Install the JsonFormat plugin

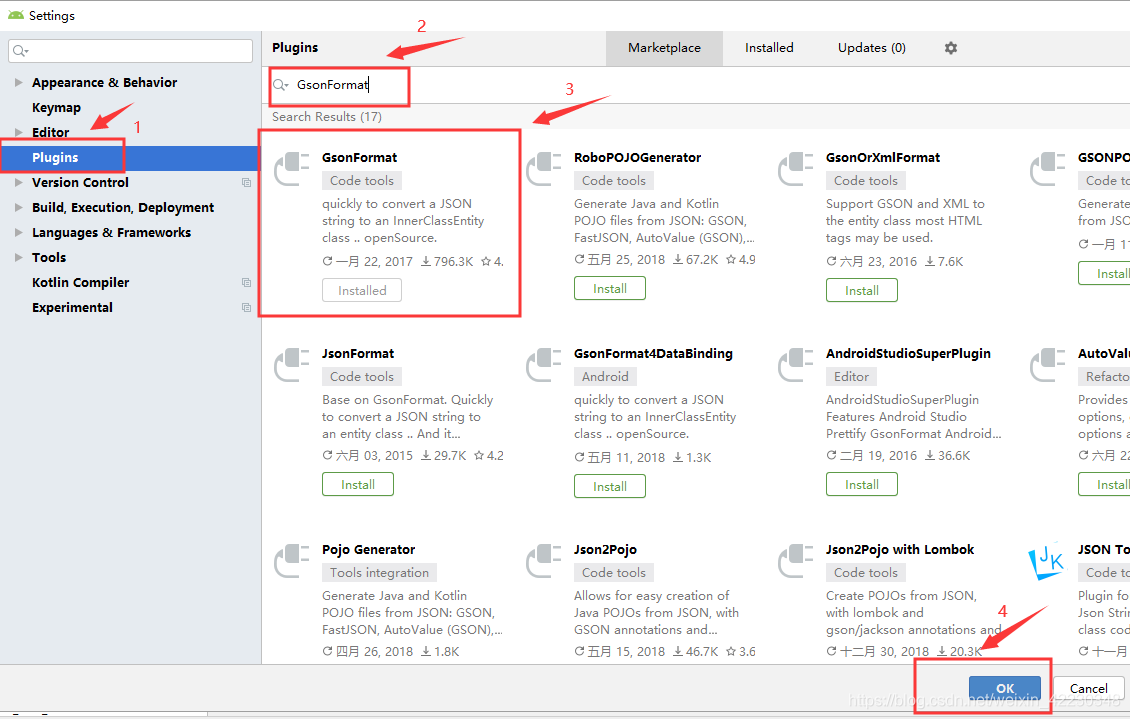[x=358, y=484]
